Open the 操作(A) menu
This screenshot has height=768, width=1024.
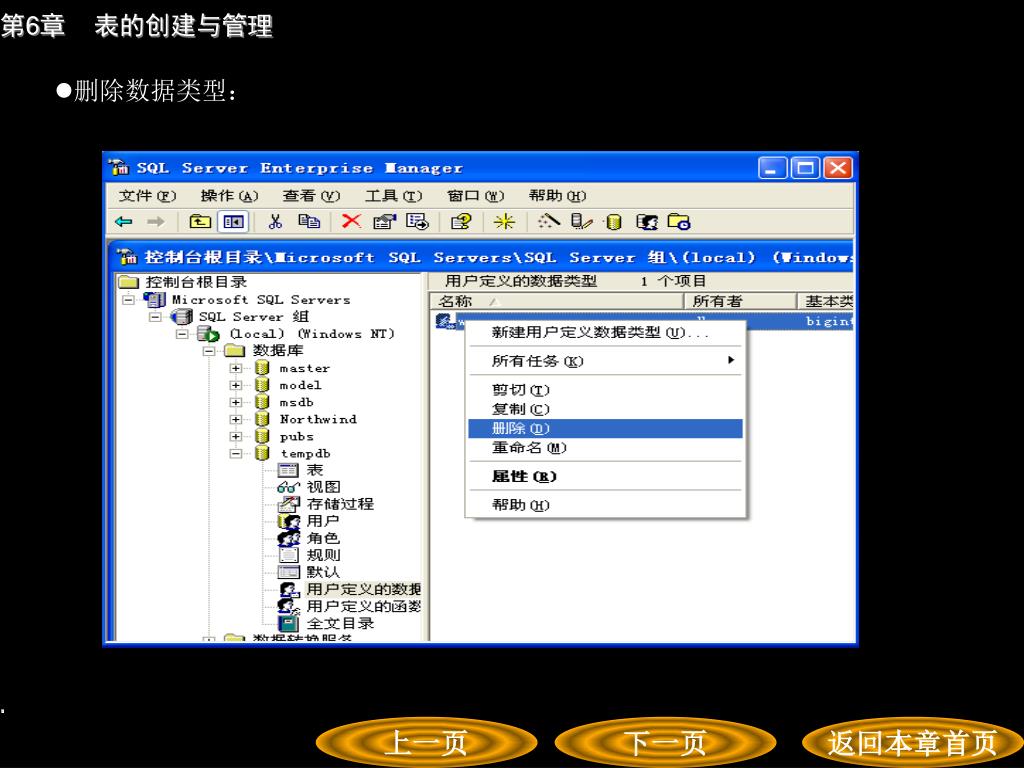[229, 195]
